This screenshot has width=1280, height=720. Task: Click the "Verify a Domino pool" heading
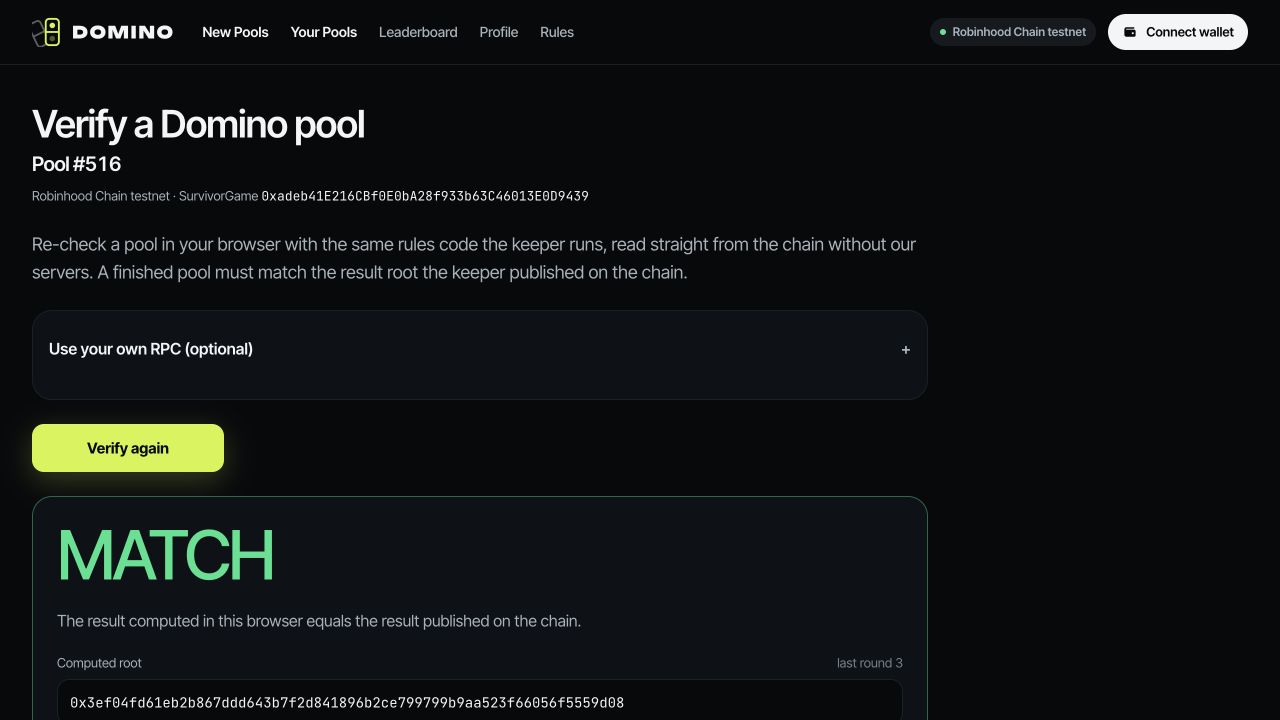(x=198, y=125)
